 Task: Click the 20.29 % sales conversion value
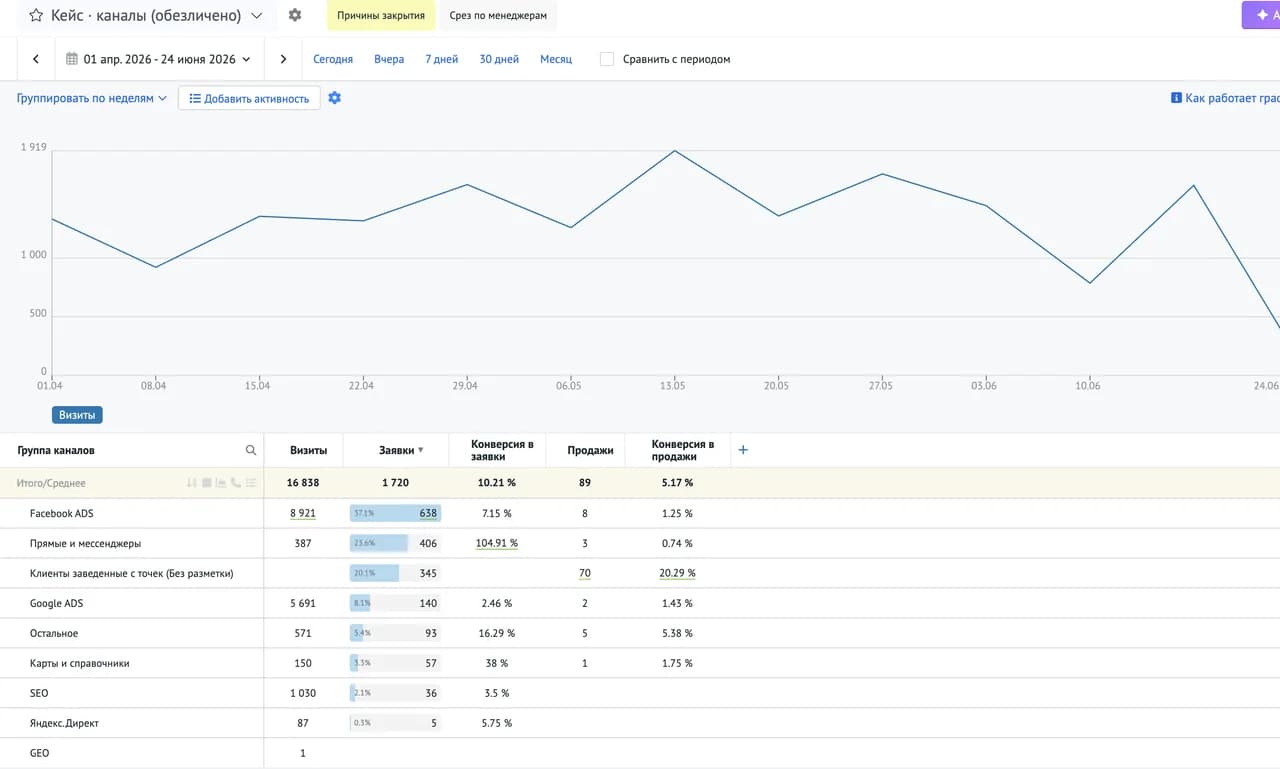[677, 573]
